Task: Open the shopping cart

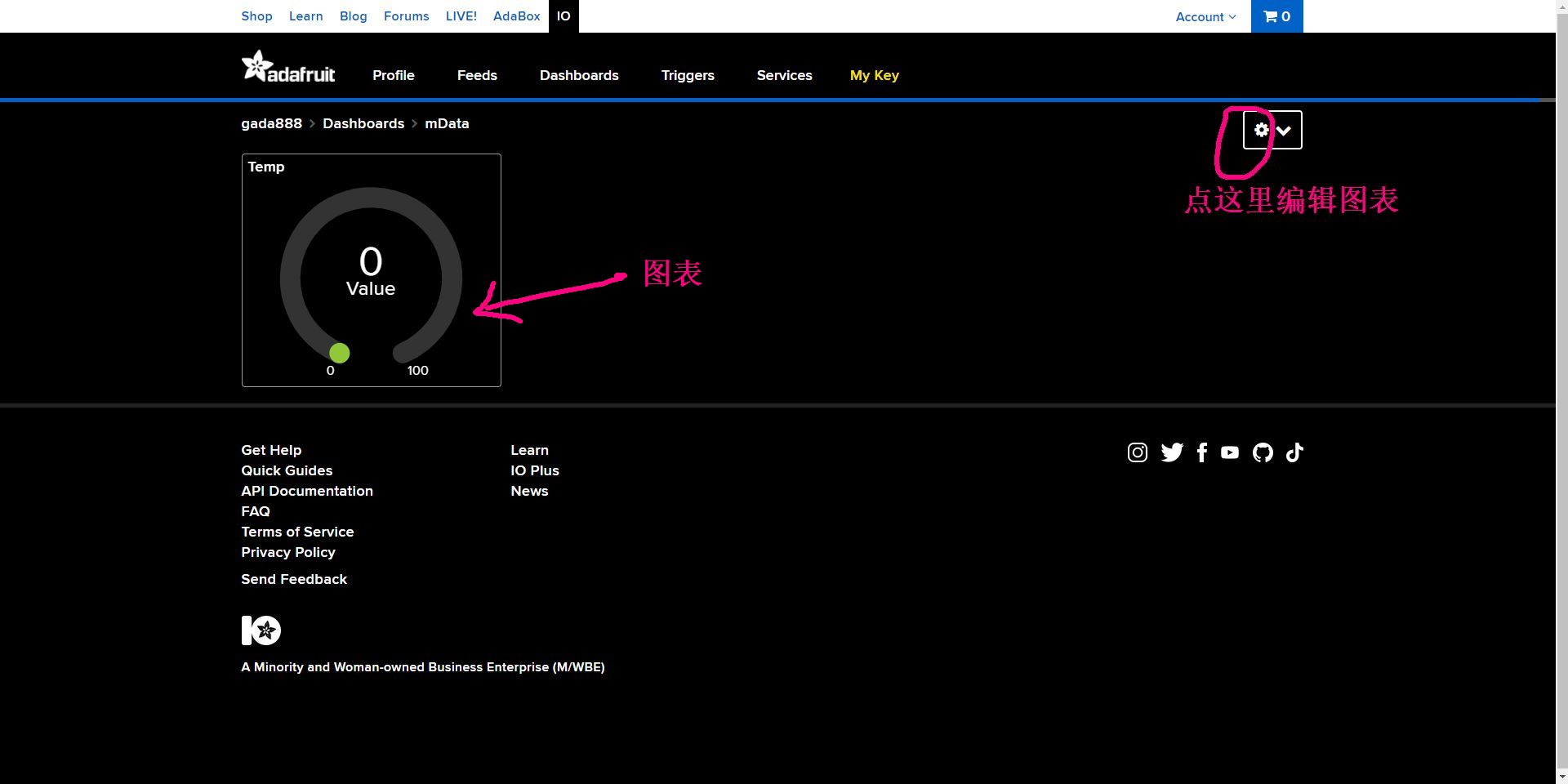Action: pyautogui.click(x=1277, y=16)
